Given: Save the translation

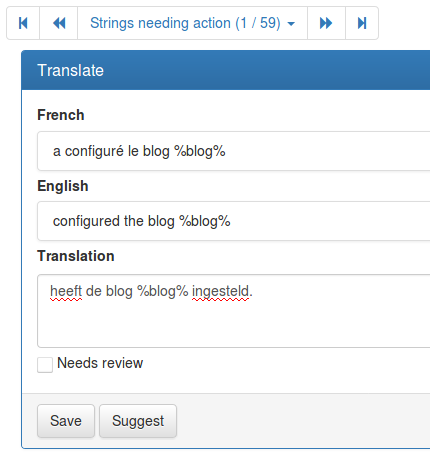Looking at the screenshot, I should [66, 421].
